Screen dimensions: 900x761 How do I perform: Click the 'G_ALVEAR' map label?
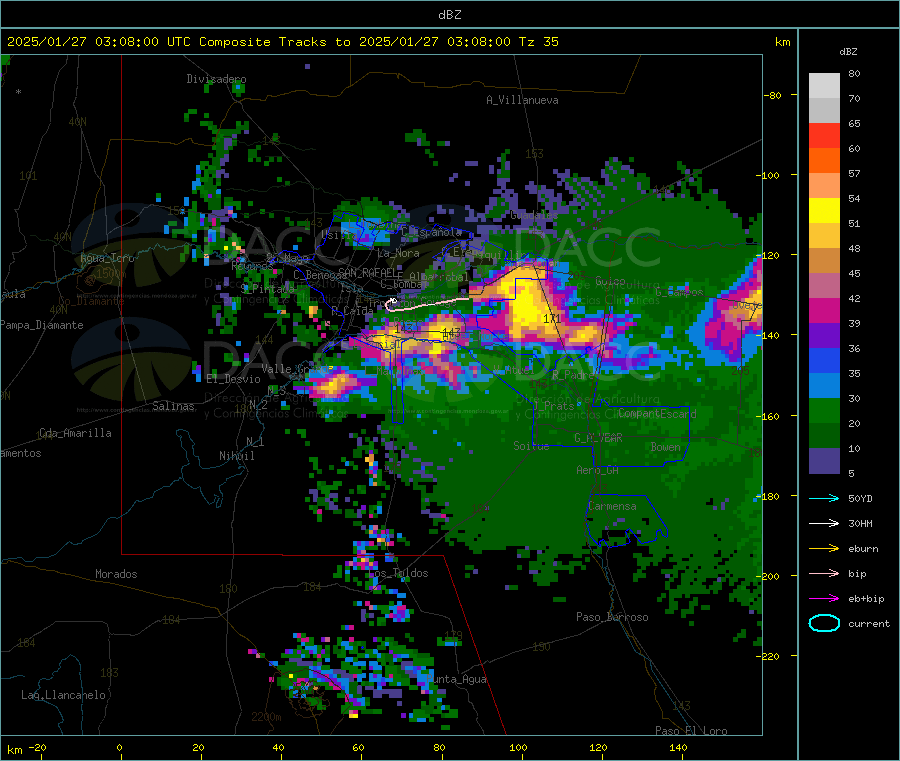tap(598, 438)
